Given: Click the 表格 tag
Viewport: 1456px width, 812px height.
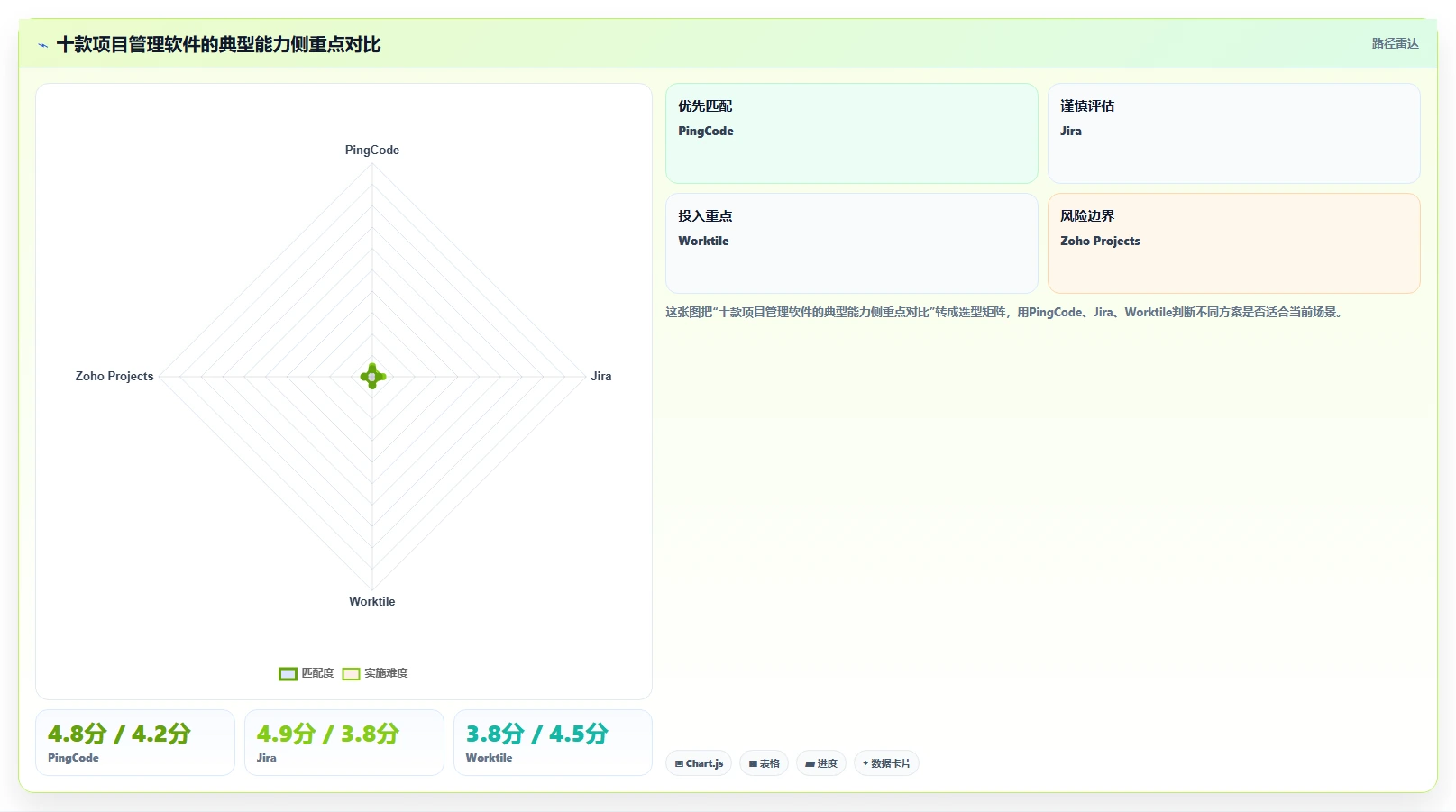Looking at the screenshot, I should click(764, 763).
